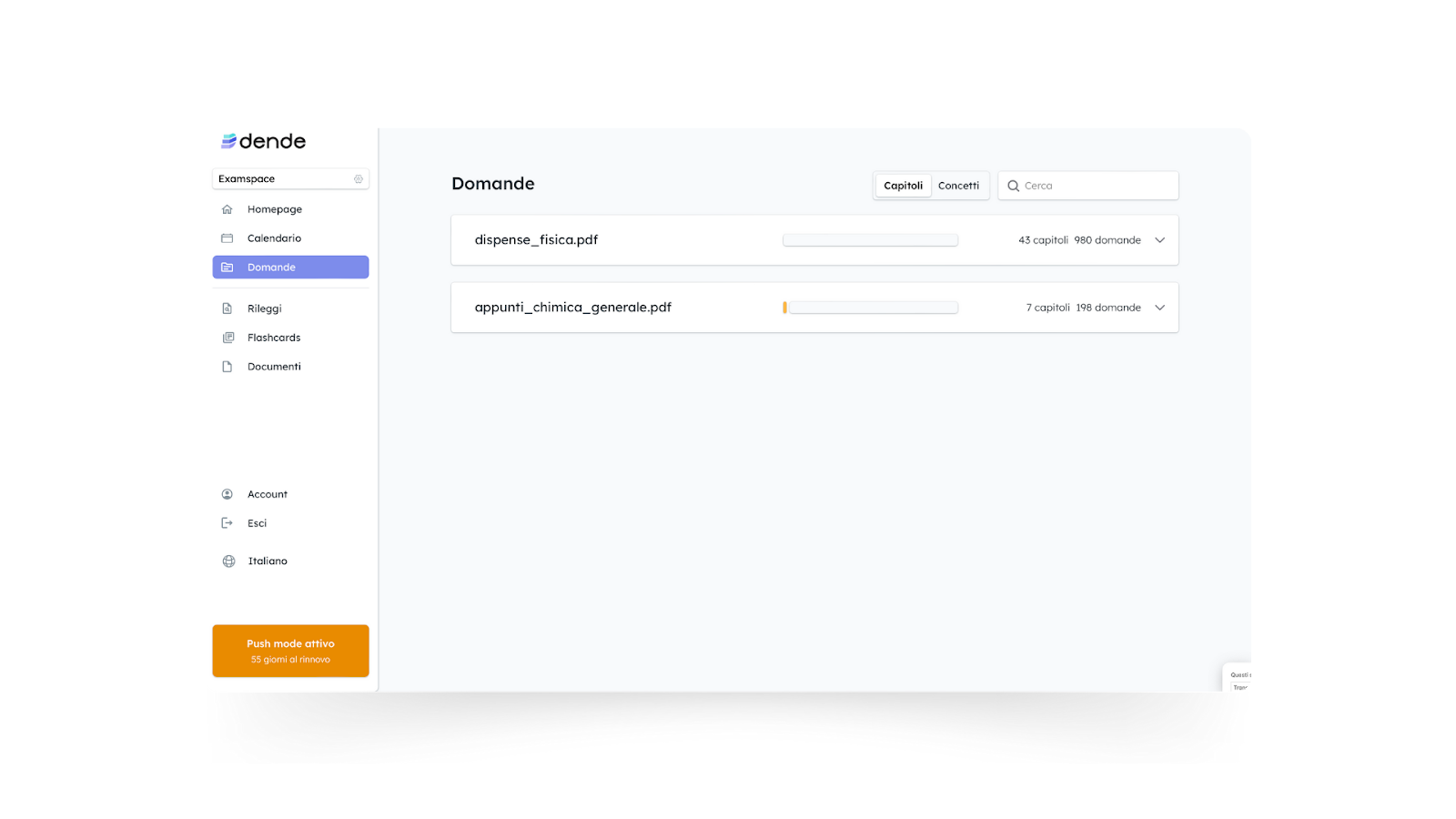The image size is (1456, 819).
Task: Click the Account profile icon
Action: pos(227,494)
